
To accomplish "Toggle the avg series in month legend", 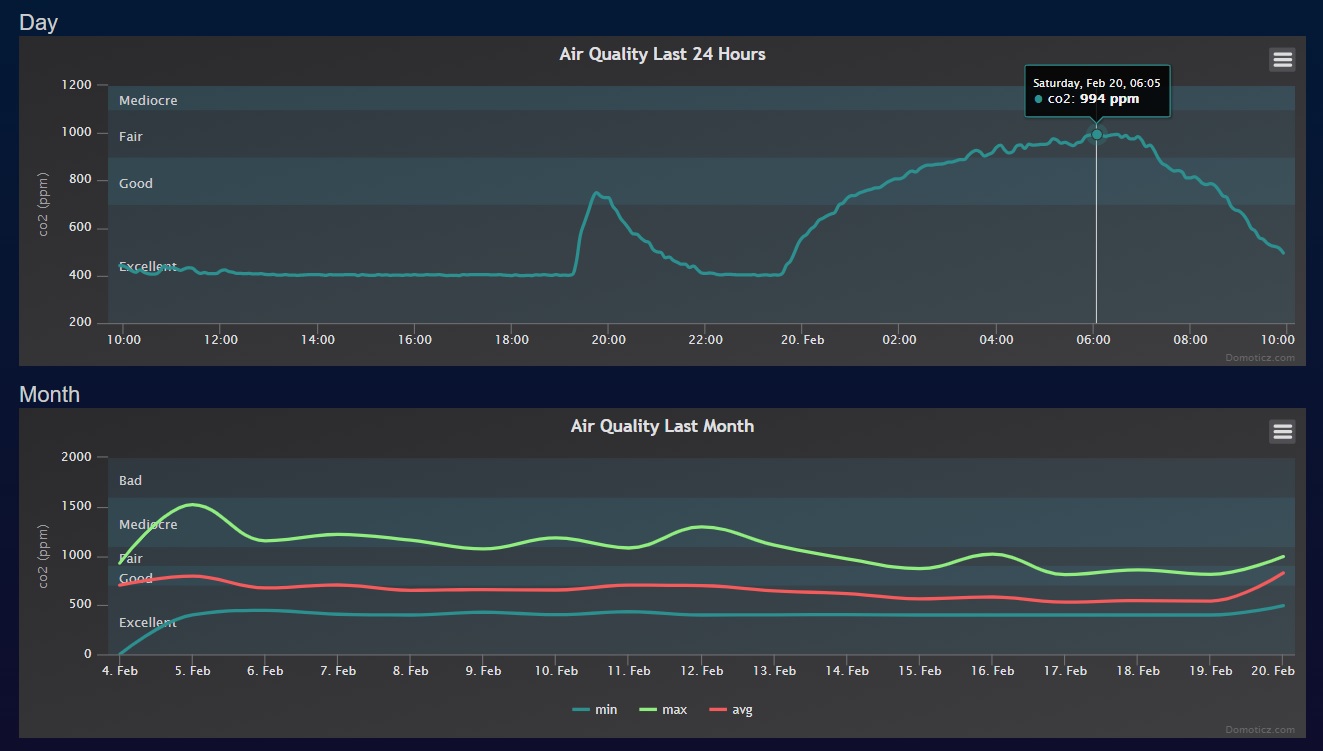I will click(731, 710).
